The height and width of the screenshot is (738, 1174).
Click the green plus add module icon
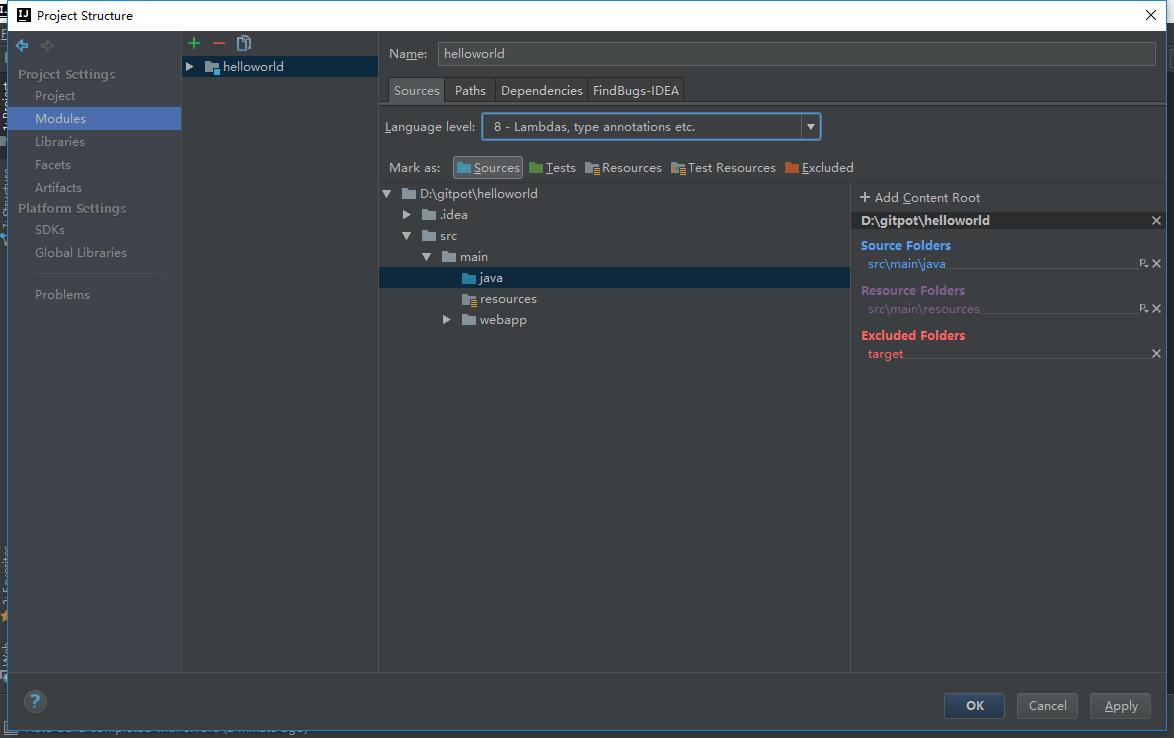[x=194, y=43]
